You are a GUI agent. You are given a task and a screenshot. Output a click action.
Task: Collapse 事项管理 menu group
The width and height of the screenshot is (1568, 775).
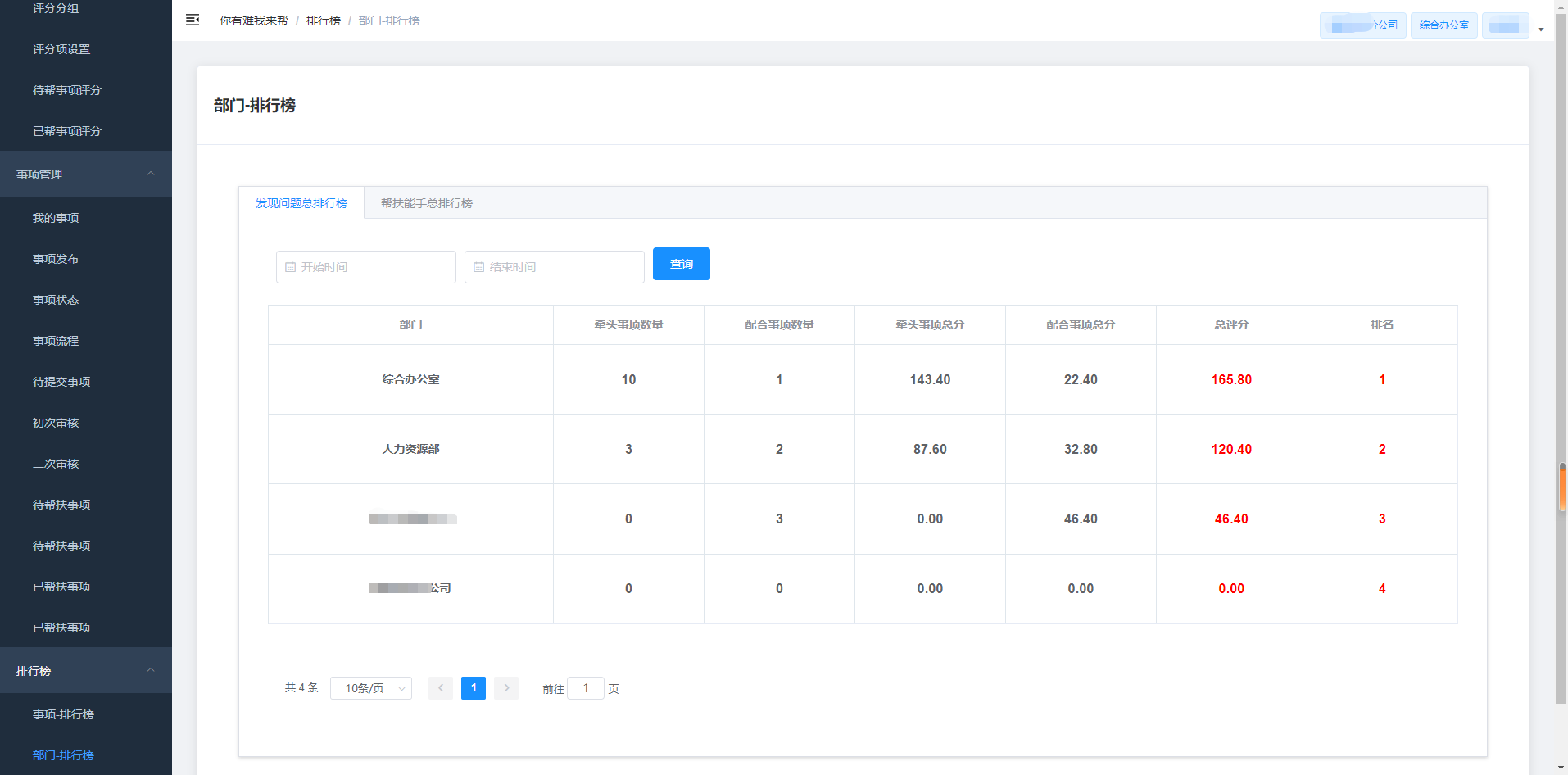click(x=86, y=174)
